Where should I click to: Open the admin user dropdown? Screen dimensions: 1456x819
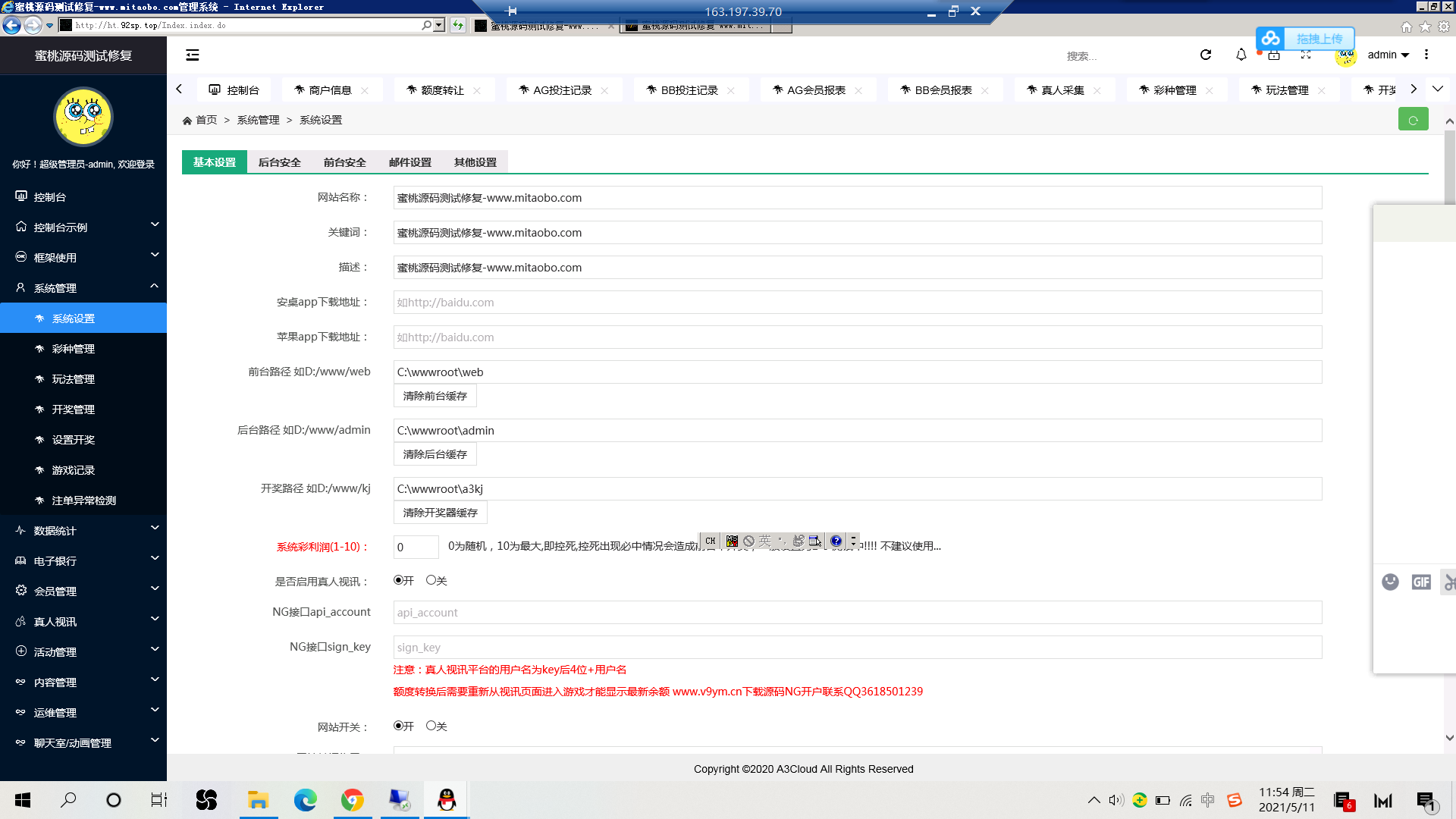point(1388,55)
